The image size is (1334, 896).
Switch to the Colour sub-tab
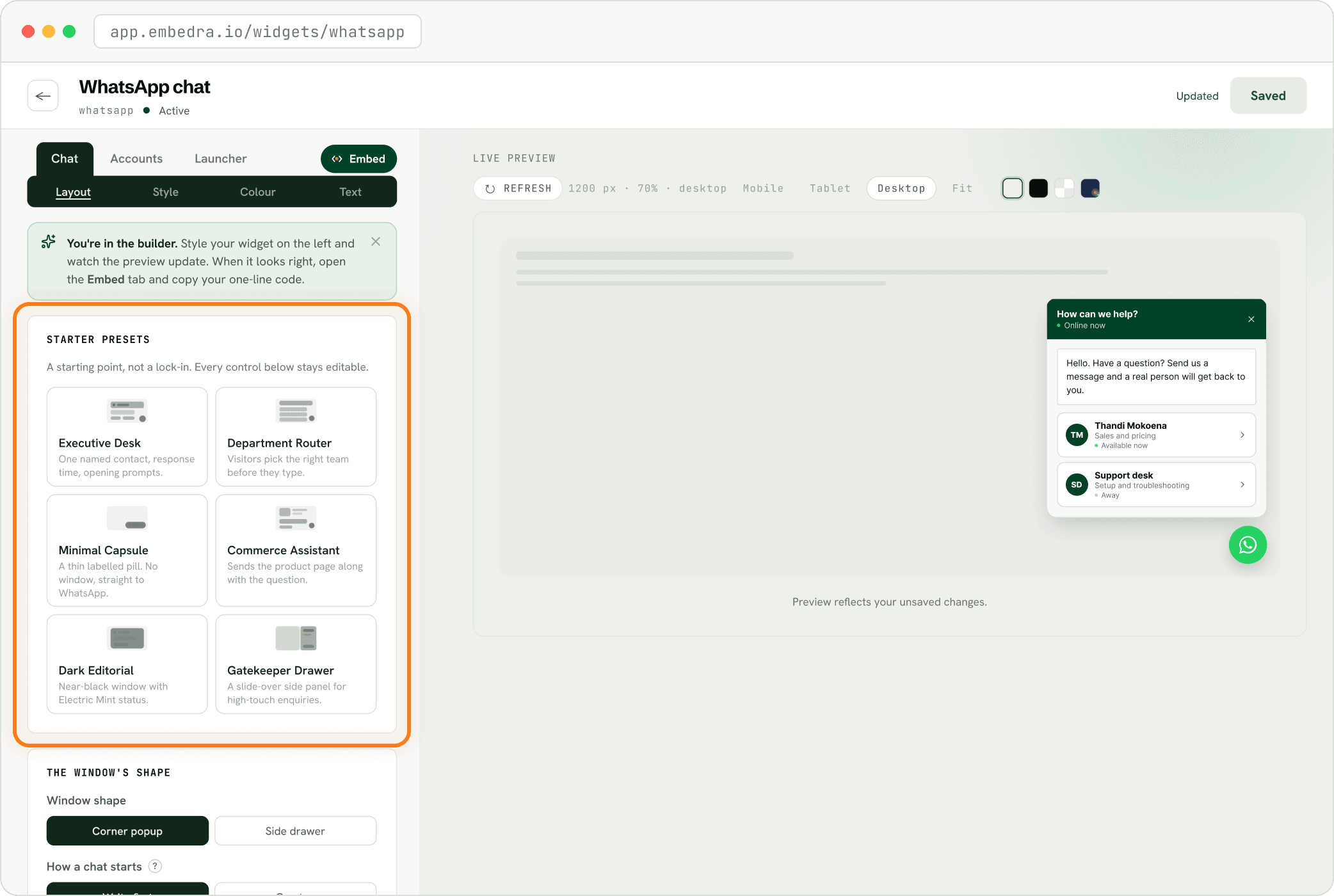point(258,192)
